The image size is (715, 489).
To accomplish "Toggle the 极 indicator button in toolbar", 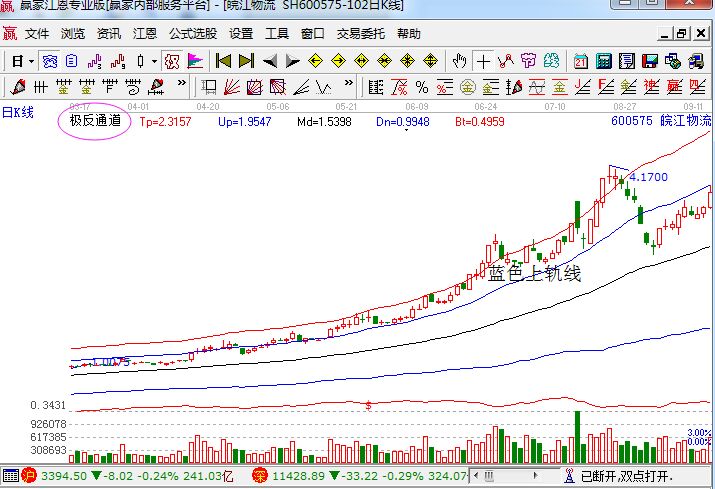I will tap(171, 61).
